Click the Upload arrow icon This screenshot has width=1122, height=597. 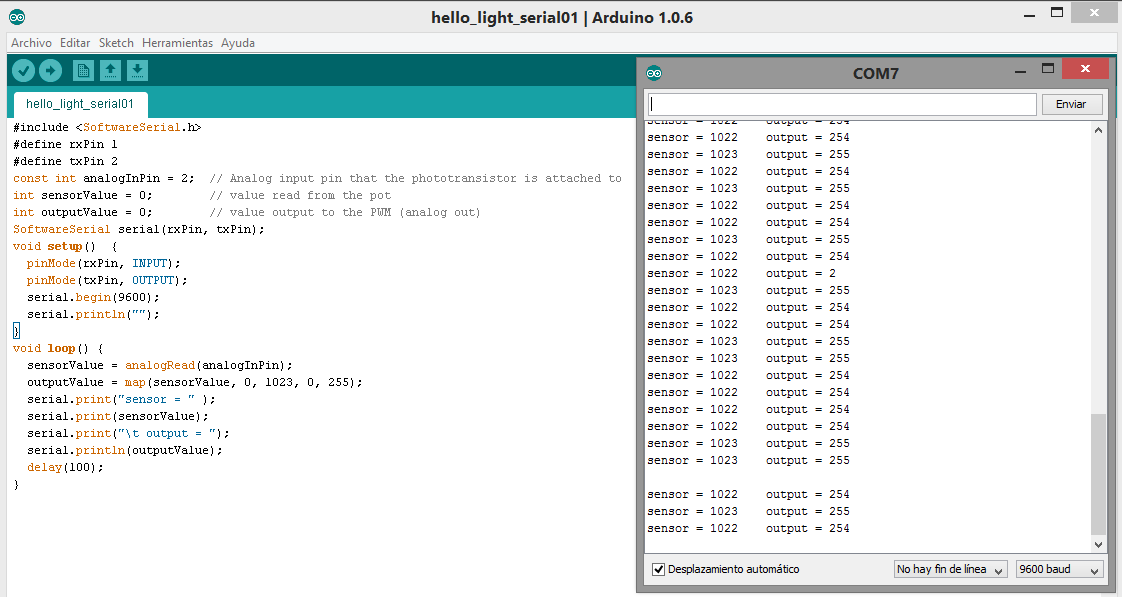(50, 70)
